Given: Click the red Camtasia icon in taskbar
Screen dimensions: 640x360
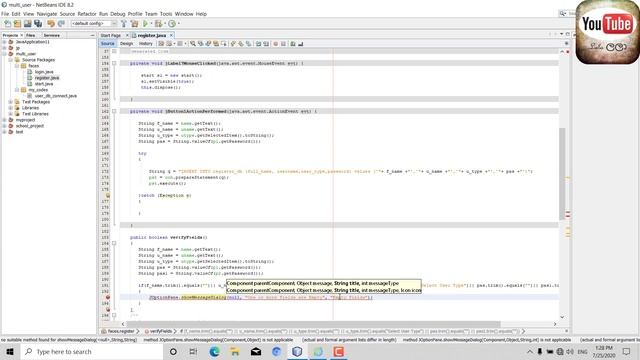Looking at the screenshot, I should tap(338, 351).
